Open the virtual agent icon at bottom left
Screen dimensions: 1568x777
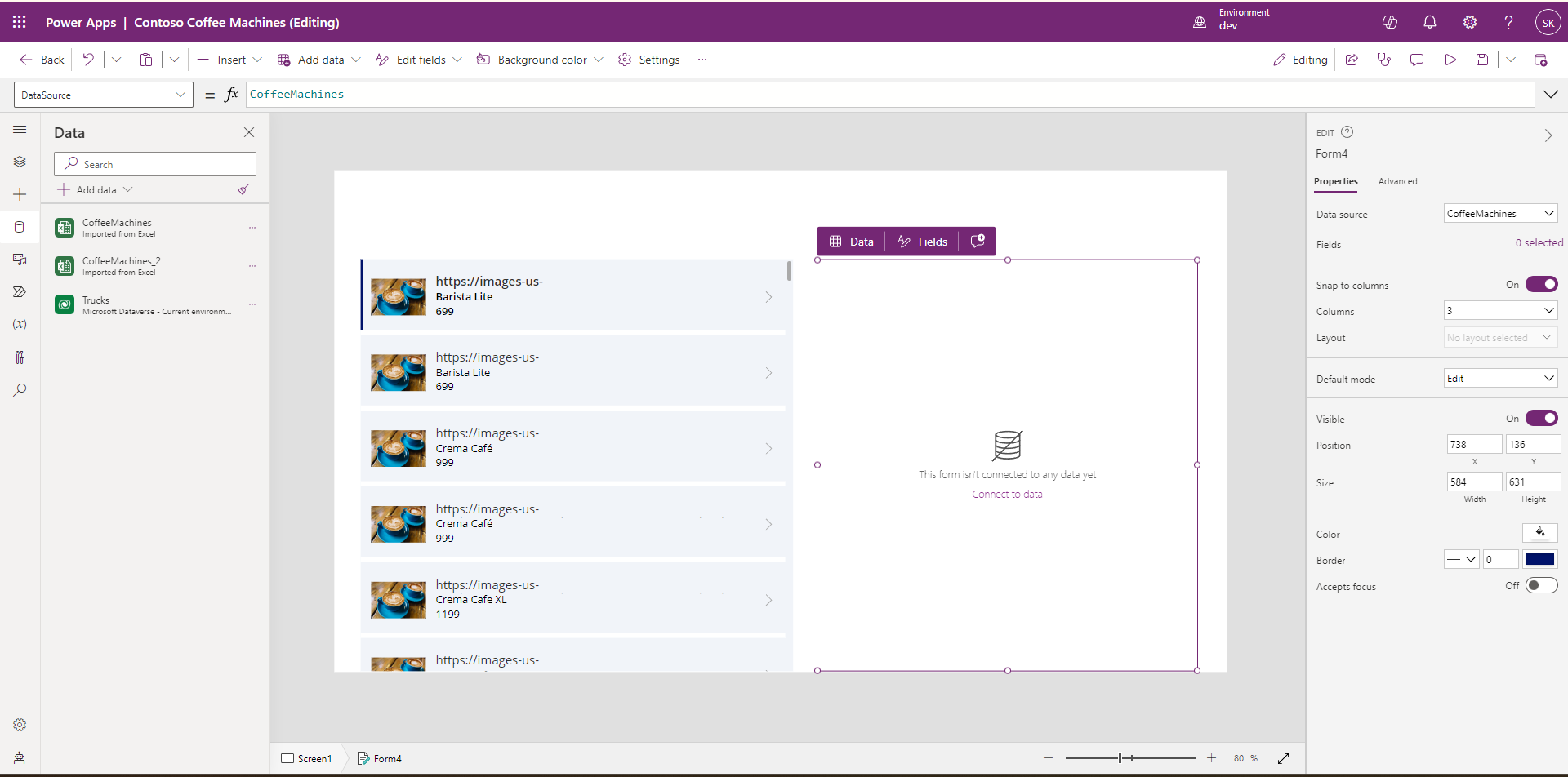point(20,757)
